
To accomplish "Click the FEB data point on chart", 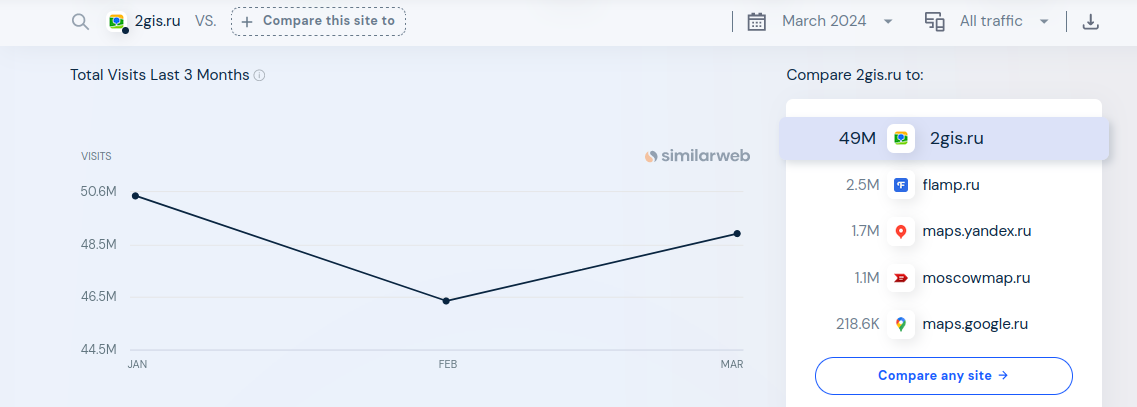I will [446, 301].
